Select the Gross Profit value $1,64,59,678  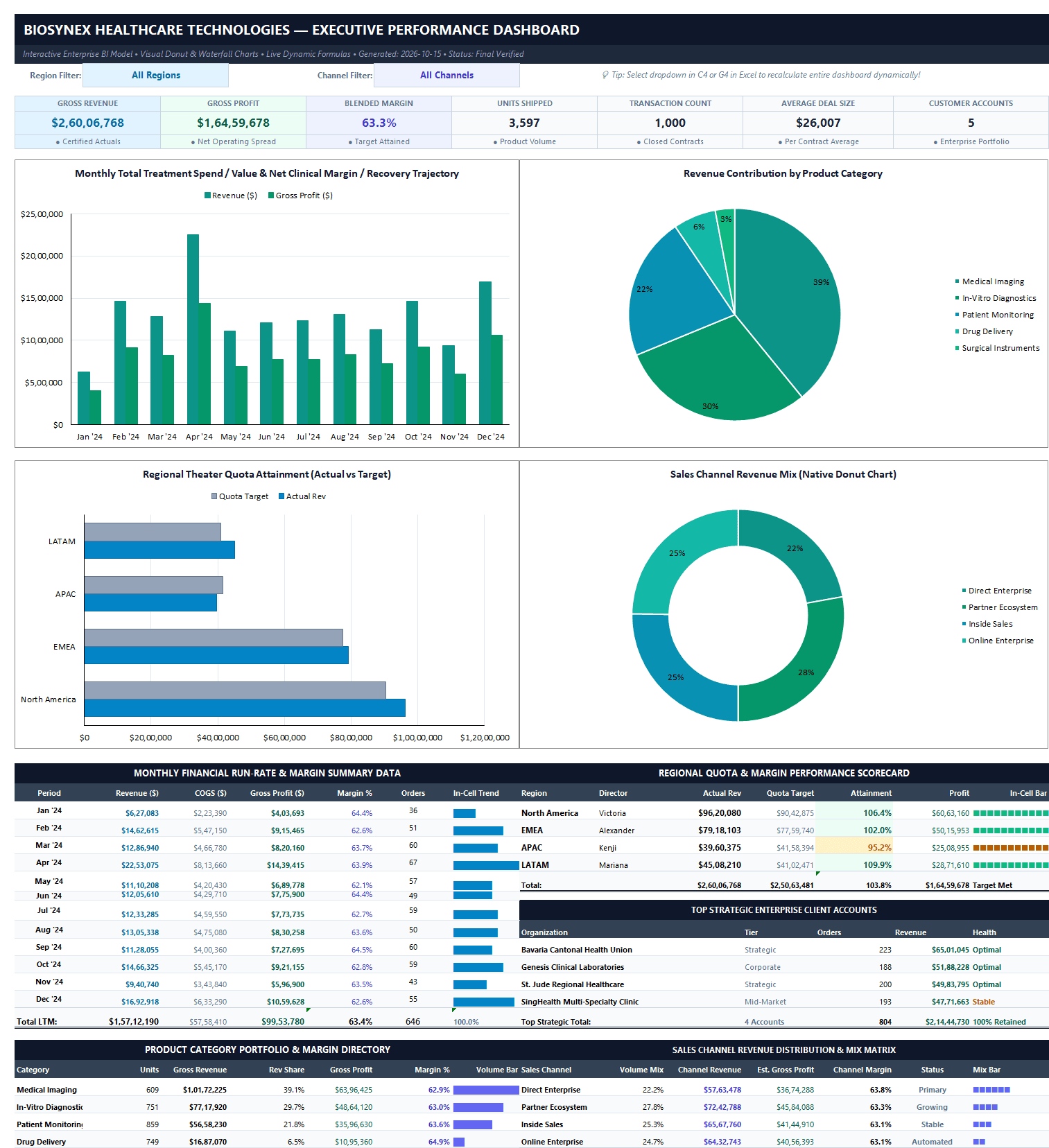pos(233,123)
